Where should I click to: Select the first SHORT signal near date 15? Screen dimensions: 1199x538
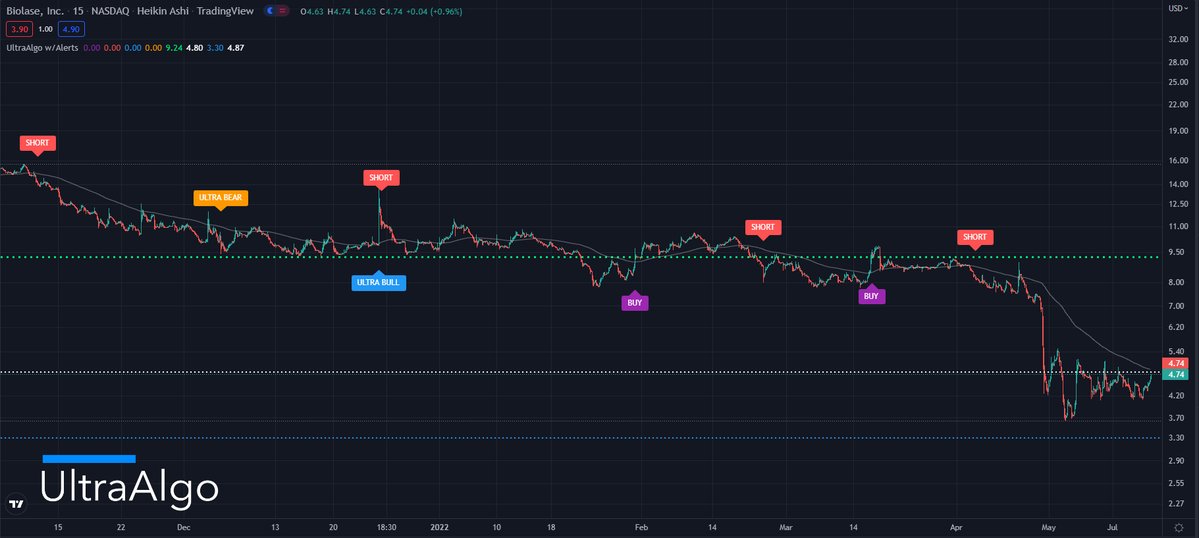point(38,143)
